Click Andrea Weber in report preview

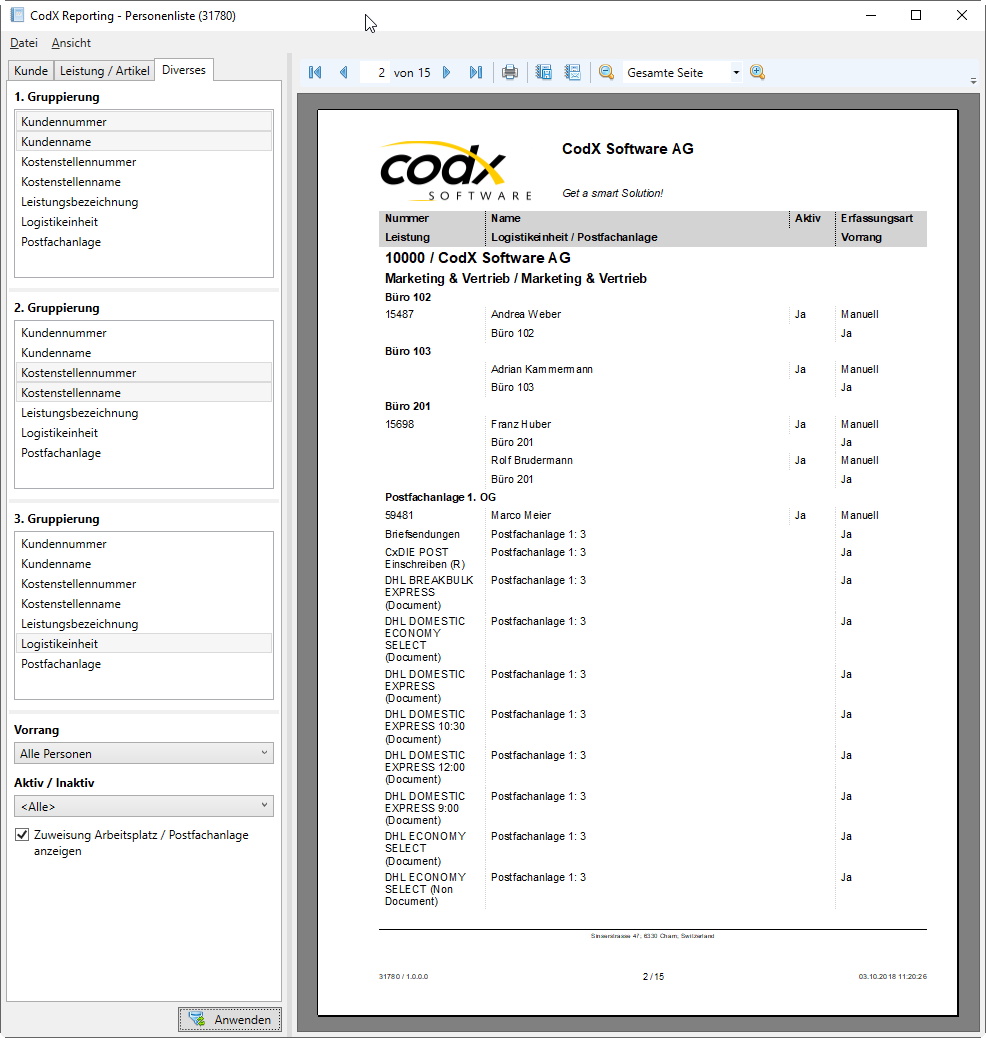click(526, 314)
